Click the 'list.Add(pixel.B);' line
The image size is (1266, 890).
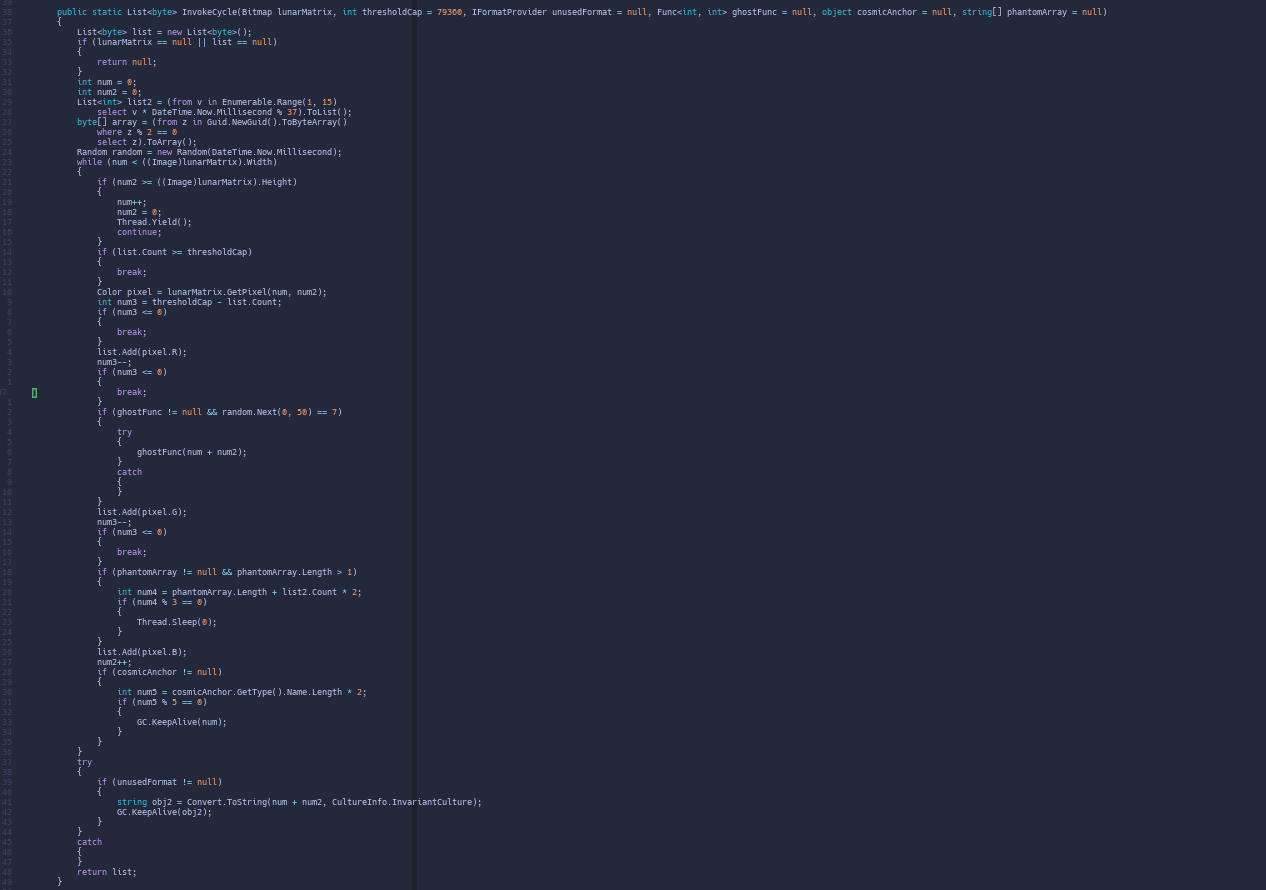(142, 652)
